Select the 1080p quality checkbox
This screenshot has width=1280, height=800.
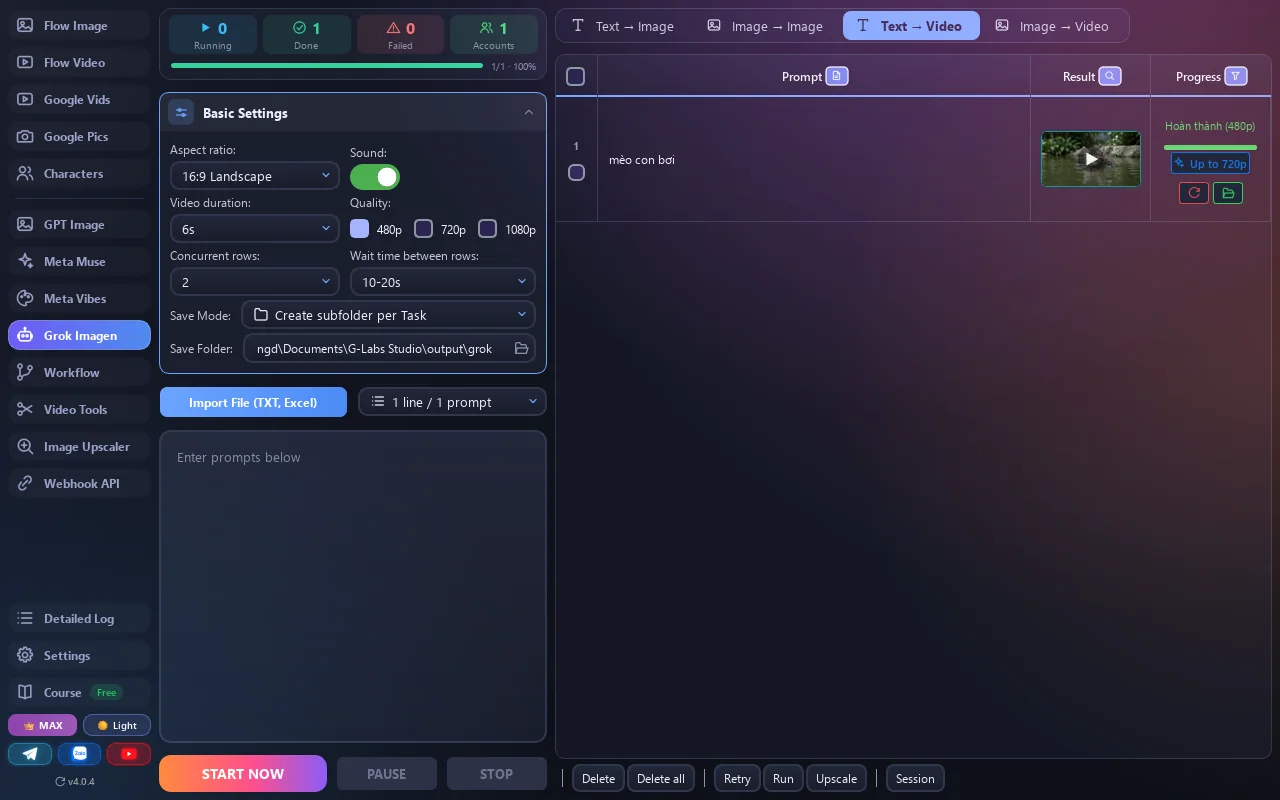[x=488, y=229]
